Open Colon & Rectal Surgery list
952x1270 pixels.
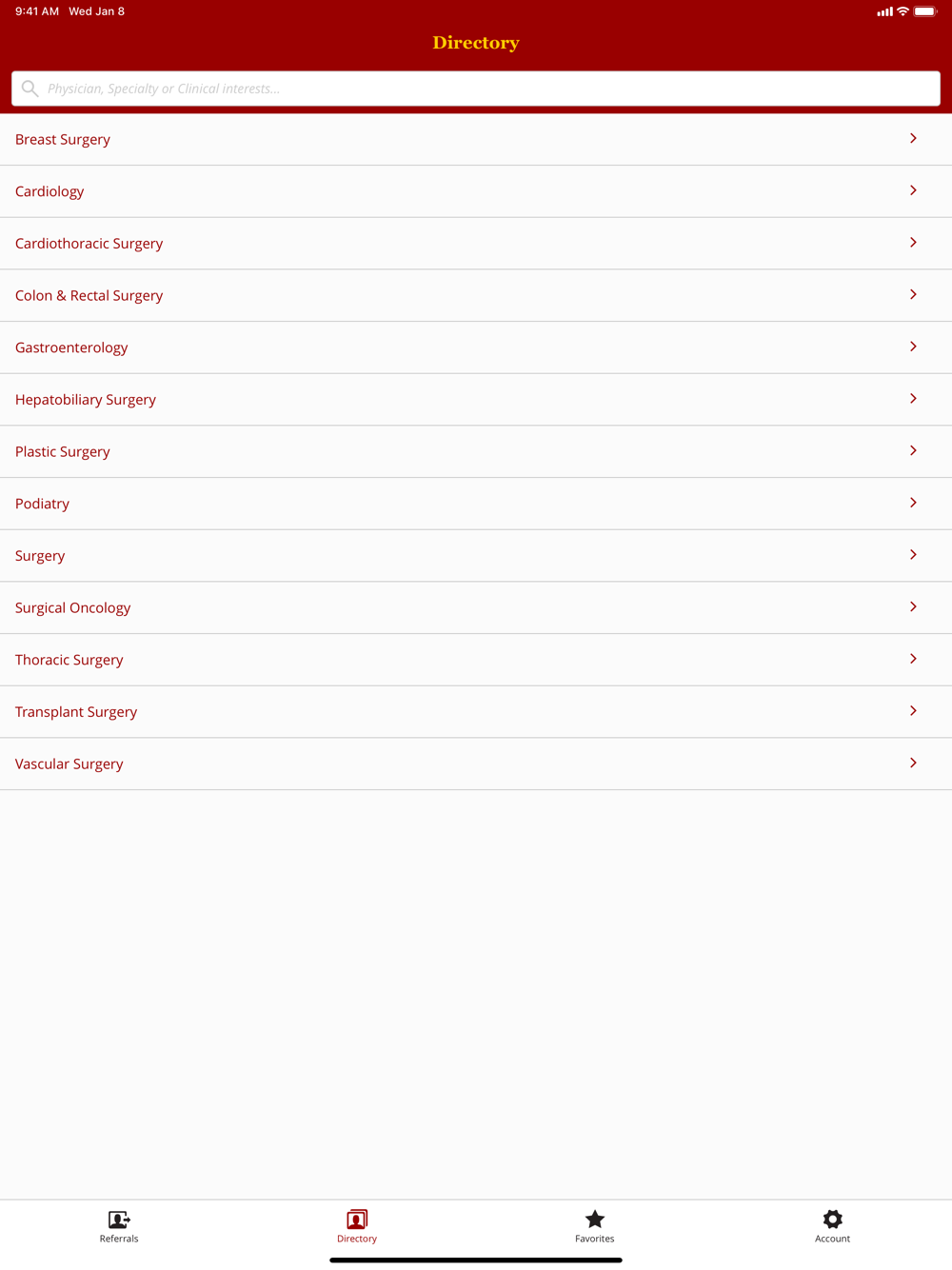point(476,295)
